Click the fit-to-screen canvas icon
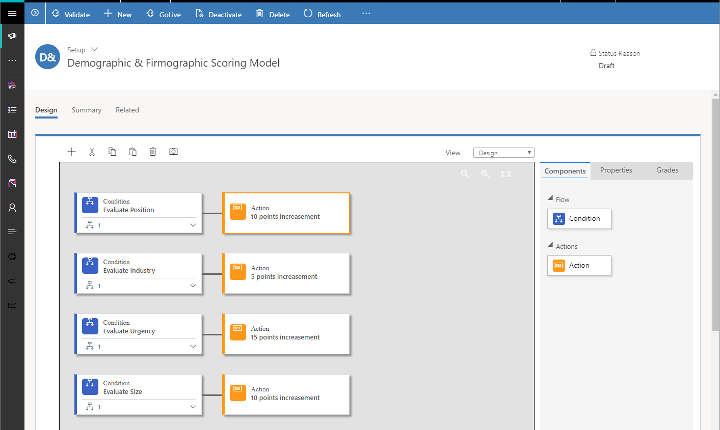The height and width of the screenshot is (430, 720). [505, 174]
